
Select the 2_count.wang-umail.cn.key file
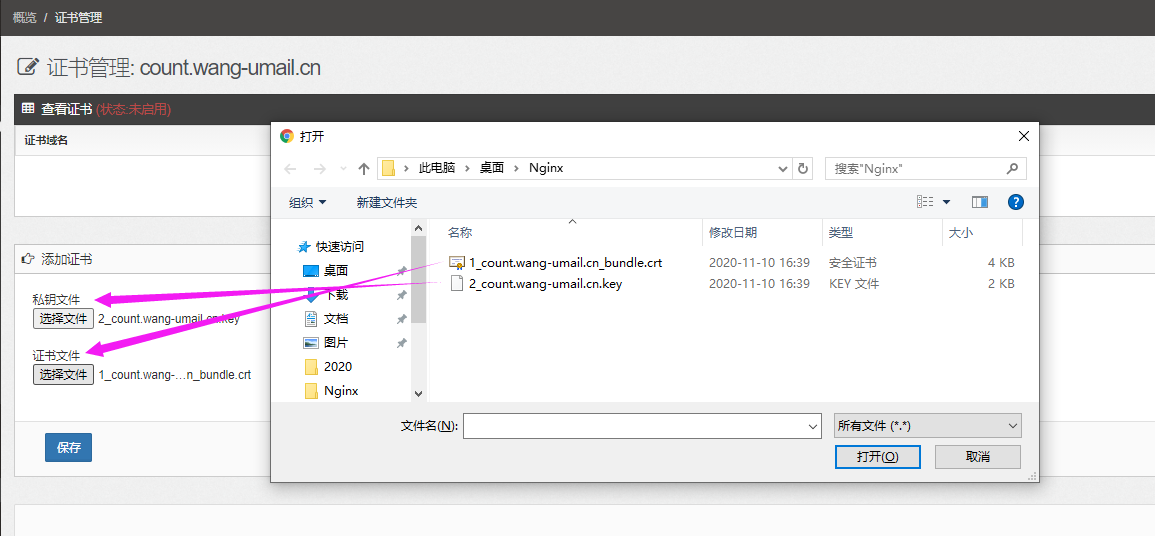(545, 284)
